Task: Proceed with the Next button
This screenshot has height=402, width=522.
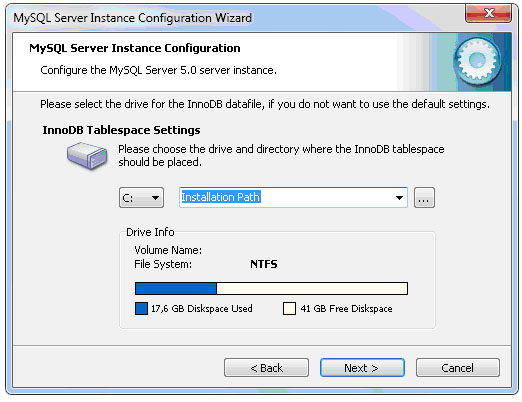Action: pos(362,368)
